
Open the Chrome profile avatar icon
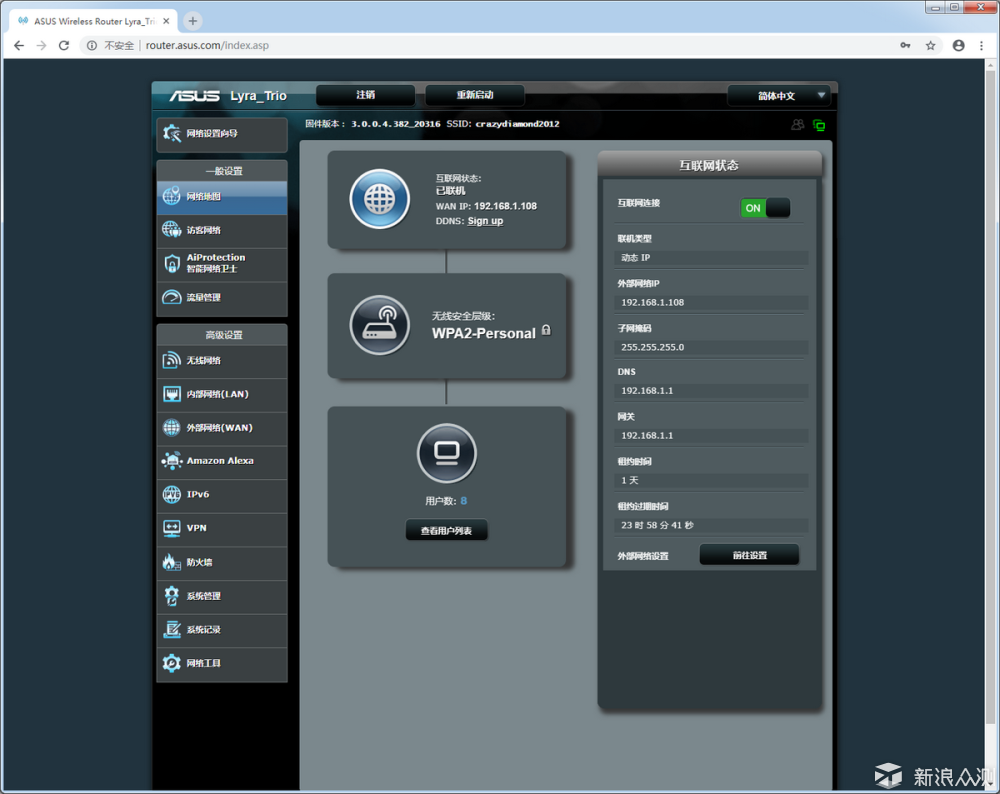pyautogui.click(x=958, y=45)
